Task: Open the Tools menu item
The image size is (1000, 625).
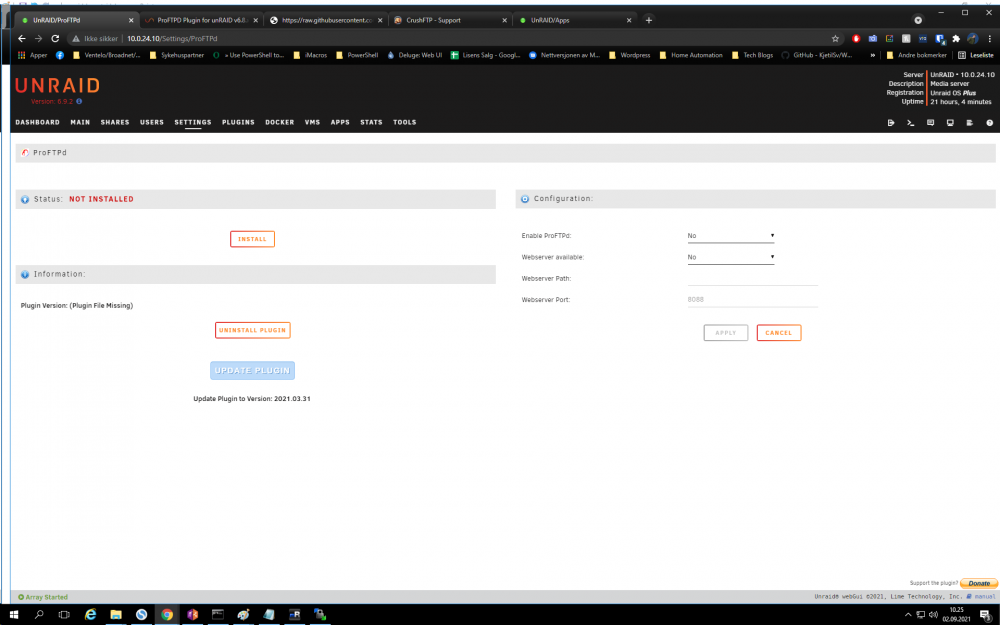Action: tap(405, 122)
